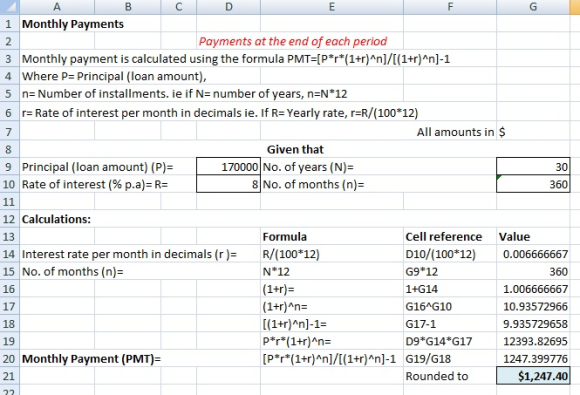Click 'Principal (loan amount) (P)=' label
580x395 pixels.
point(97,167)
